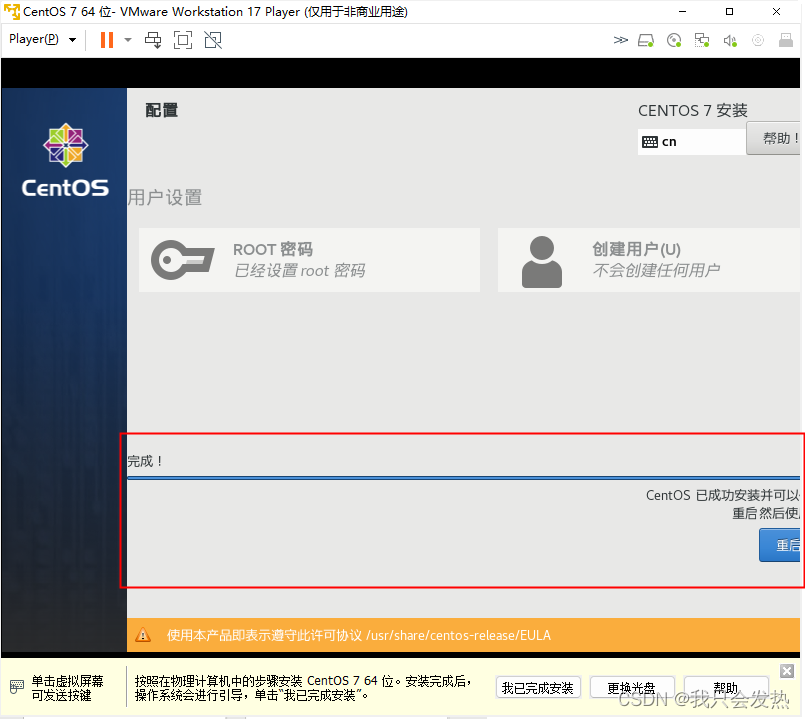Click the 帮助 button in hint bar

[x=725, y=688]
